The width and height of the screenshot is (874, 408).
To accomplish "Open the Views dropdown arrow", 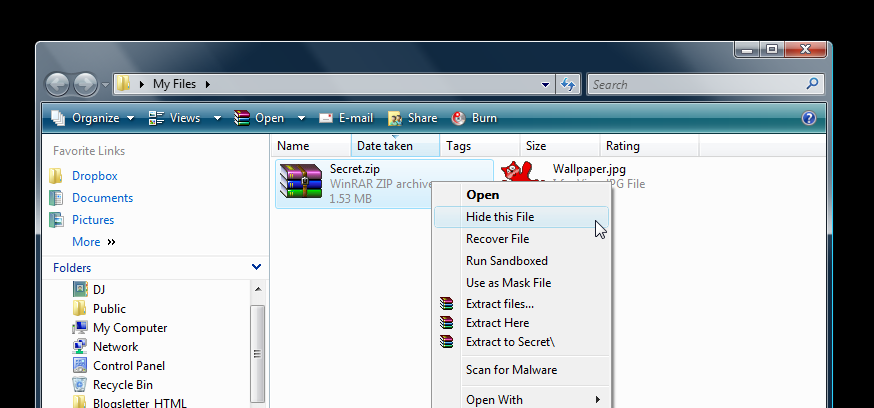I will pos(217,118).
